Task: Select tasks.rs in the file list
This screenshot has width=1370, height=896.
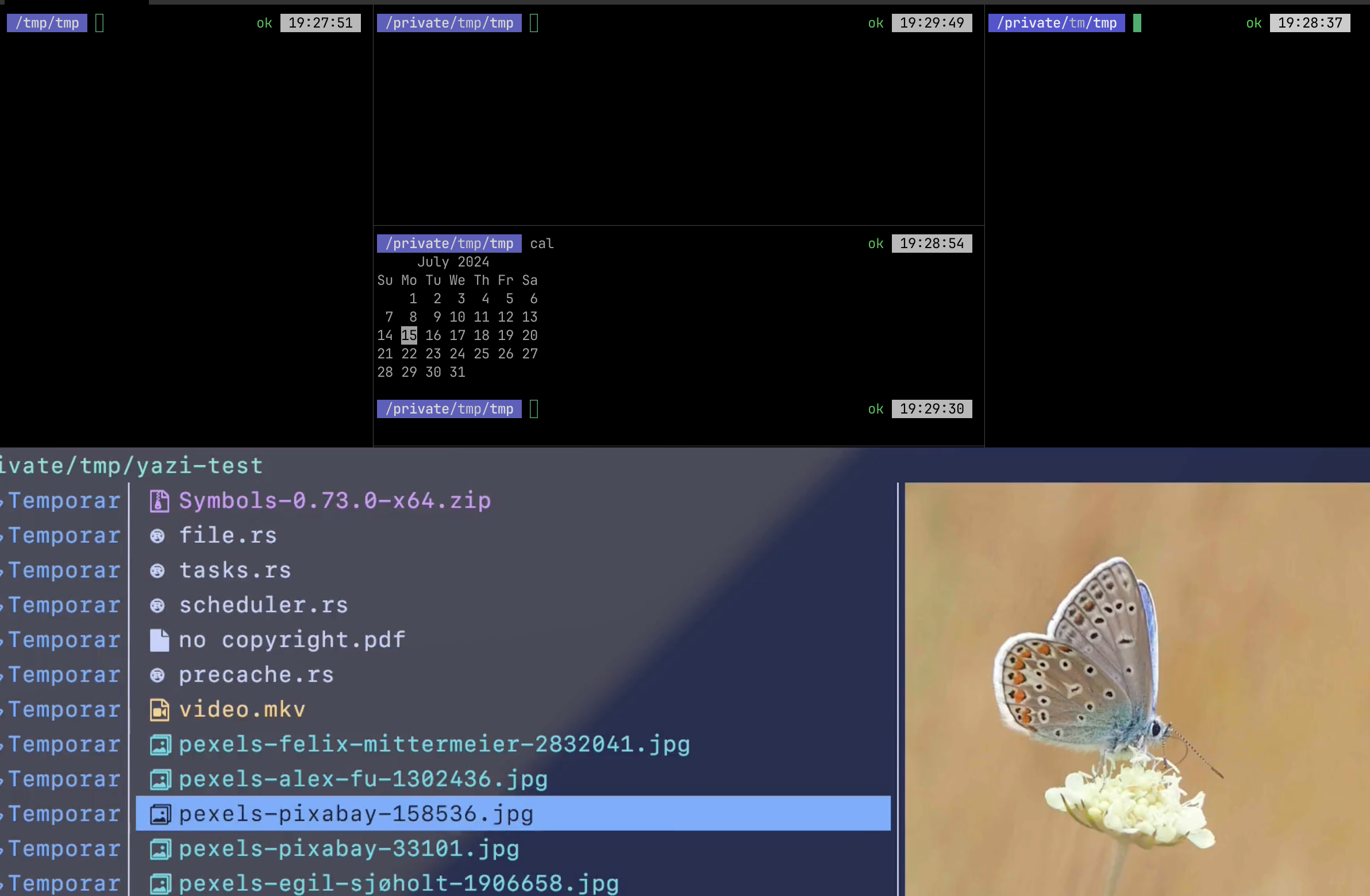Action: point(235,570)
